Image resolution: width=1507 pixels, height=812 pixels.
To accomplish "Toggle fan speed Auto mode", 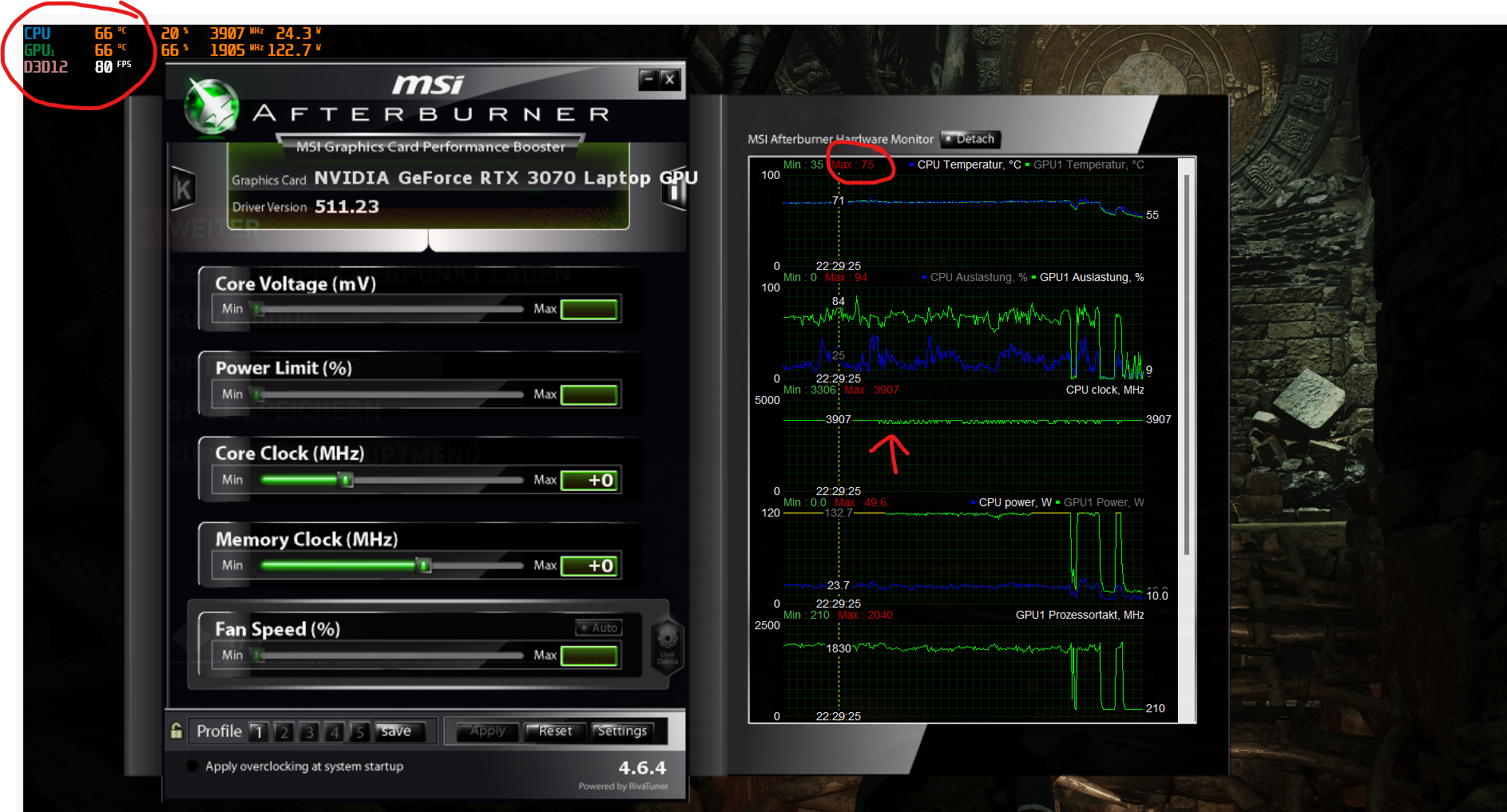I will pos(599,628).
